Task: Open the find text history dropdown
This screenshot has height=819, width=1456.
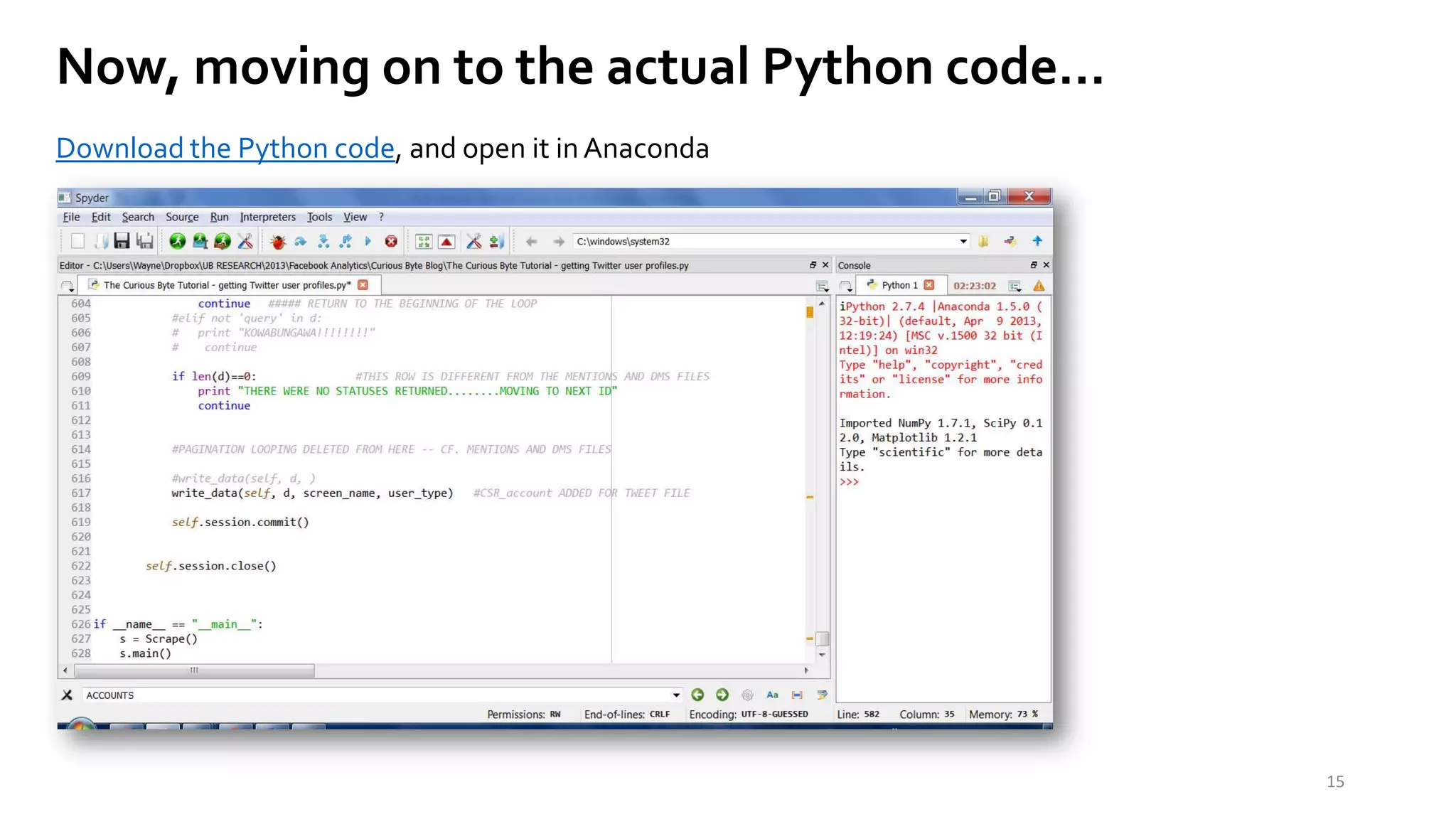Action: click(x=676, y=695)
